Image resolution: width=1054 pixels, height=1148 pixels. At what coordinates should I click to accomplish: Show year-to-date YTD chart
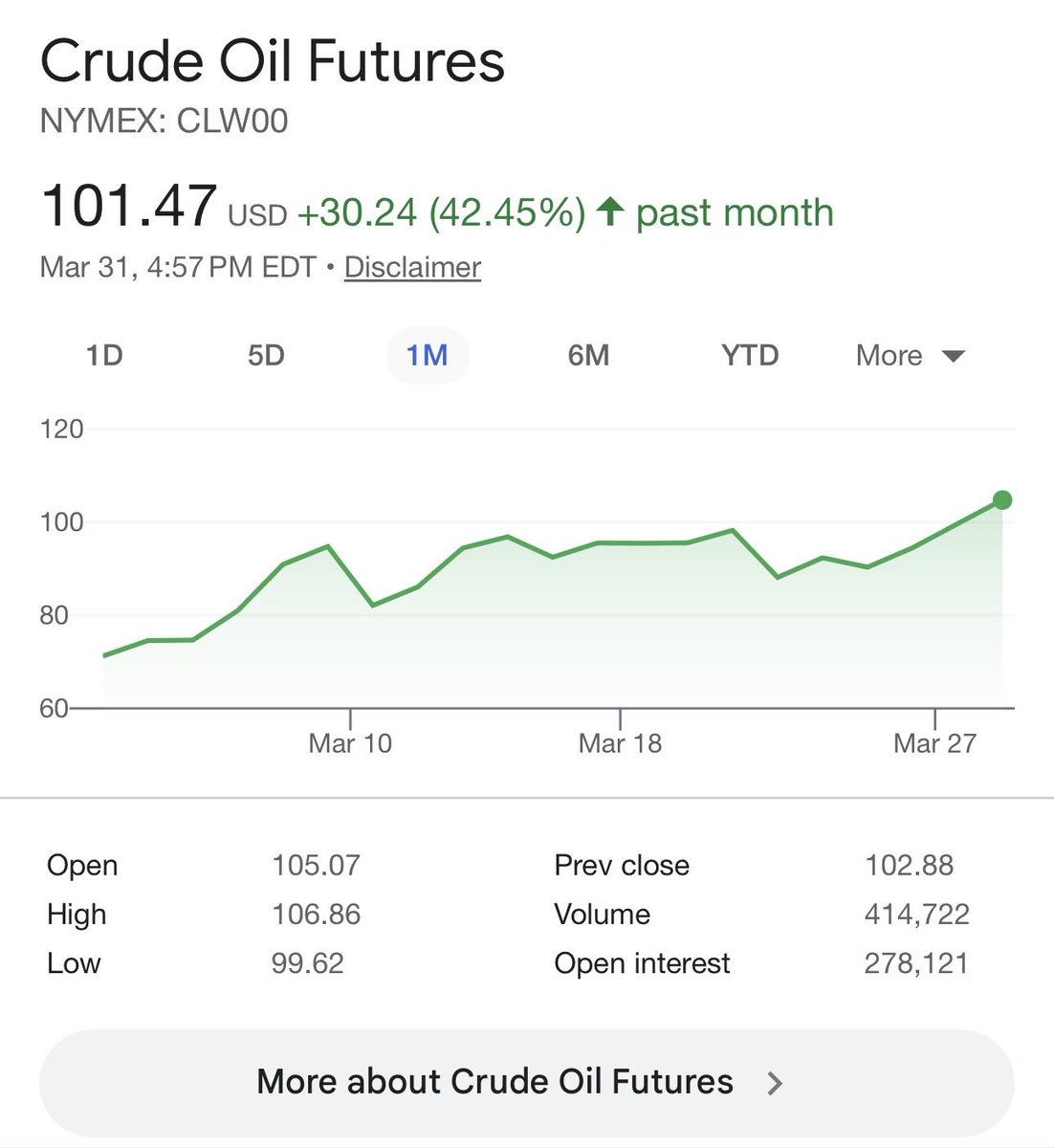pyautogui.click(x=750, y=356)
